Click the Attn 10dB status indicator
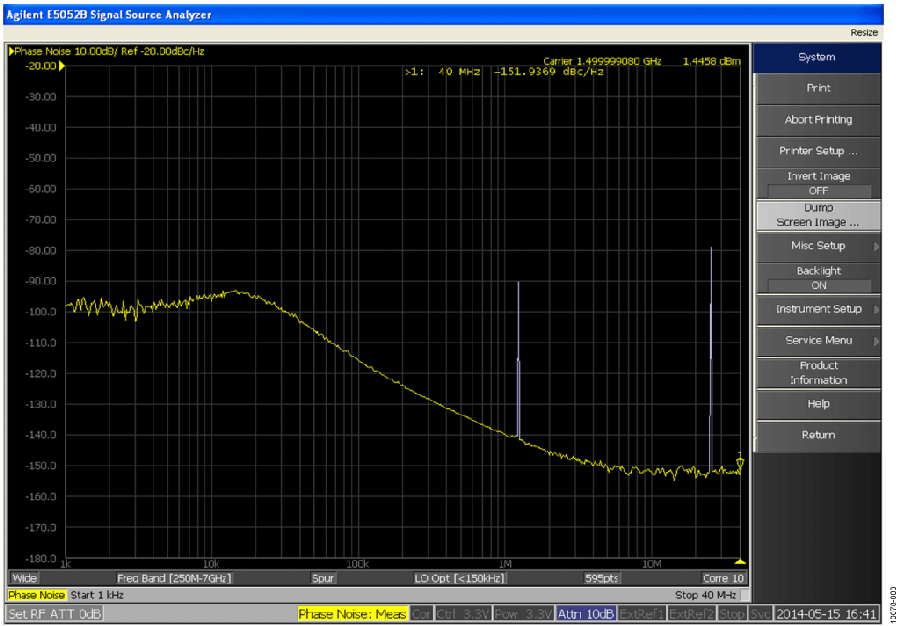900x626 pixels. tap(585, 614)
